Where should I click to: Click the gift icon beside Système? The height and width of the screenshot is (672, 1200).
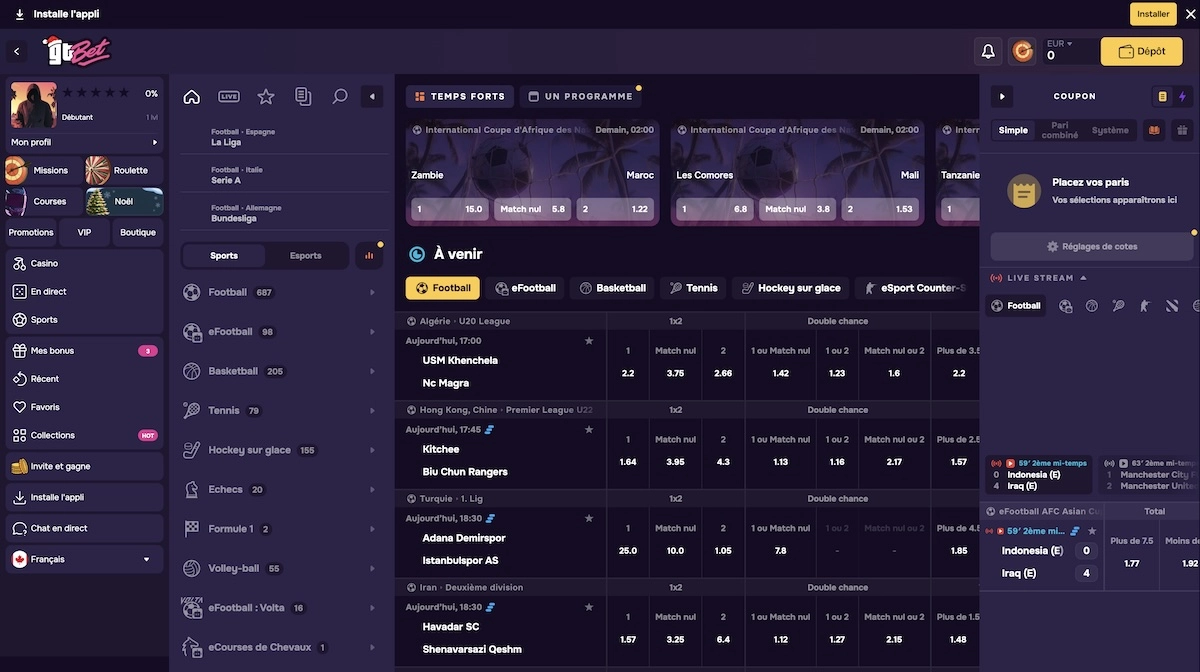1183,131
